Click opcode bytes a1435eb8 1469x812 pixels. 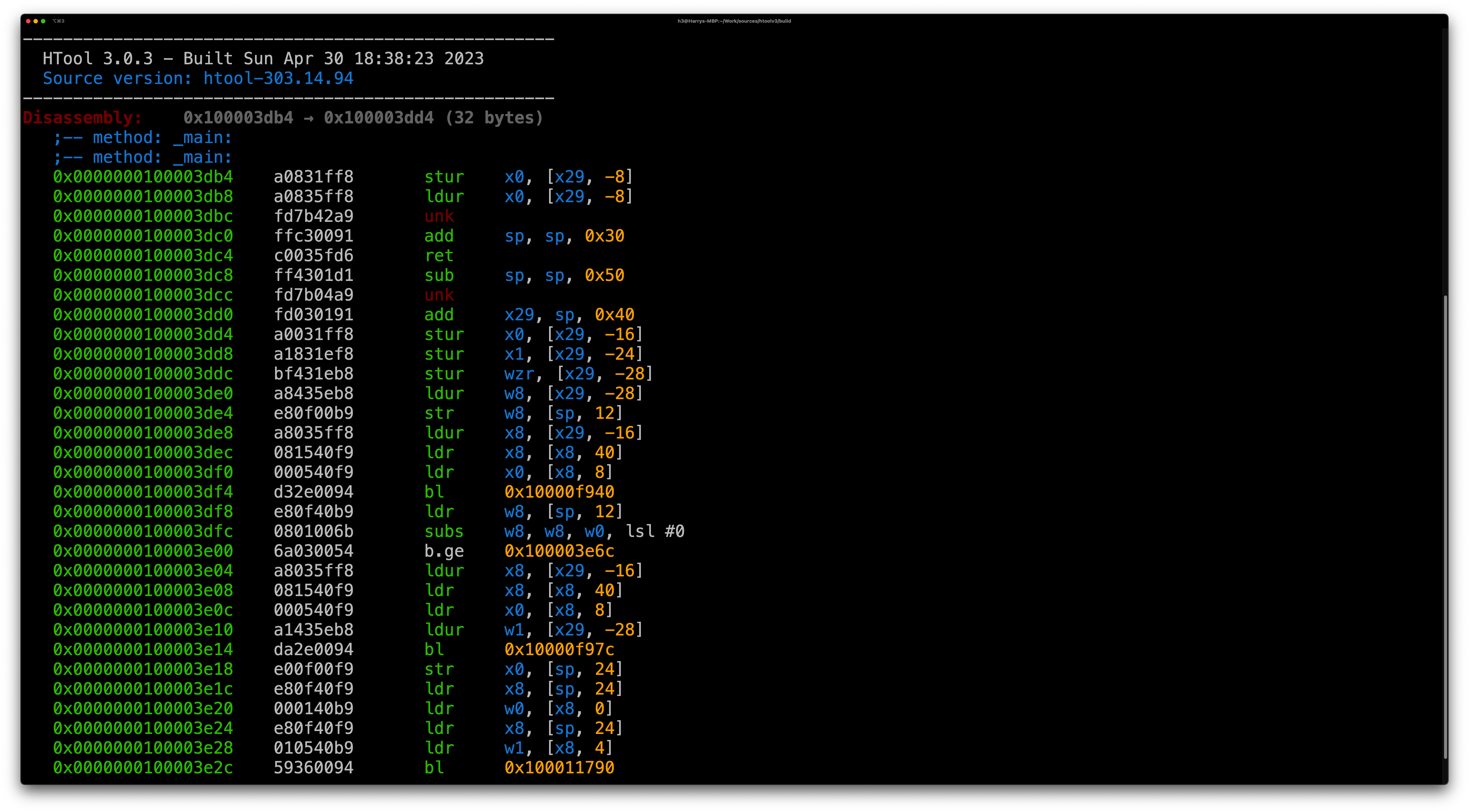(x=314, y=630)
